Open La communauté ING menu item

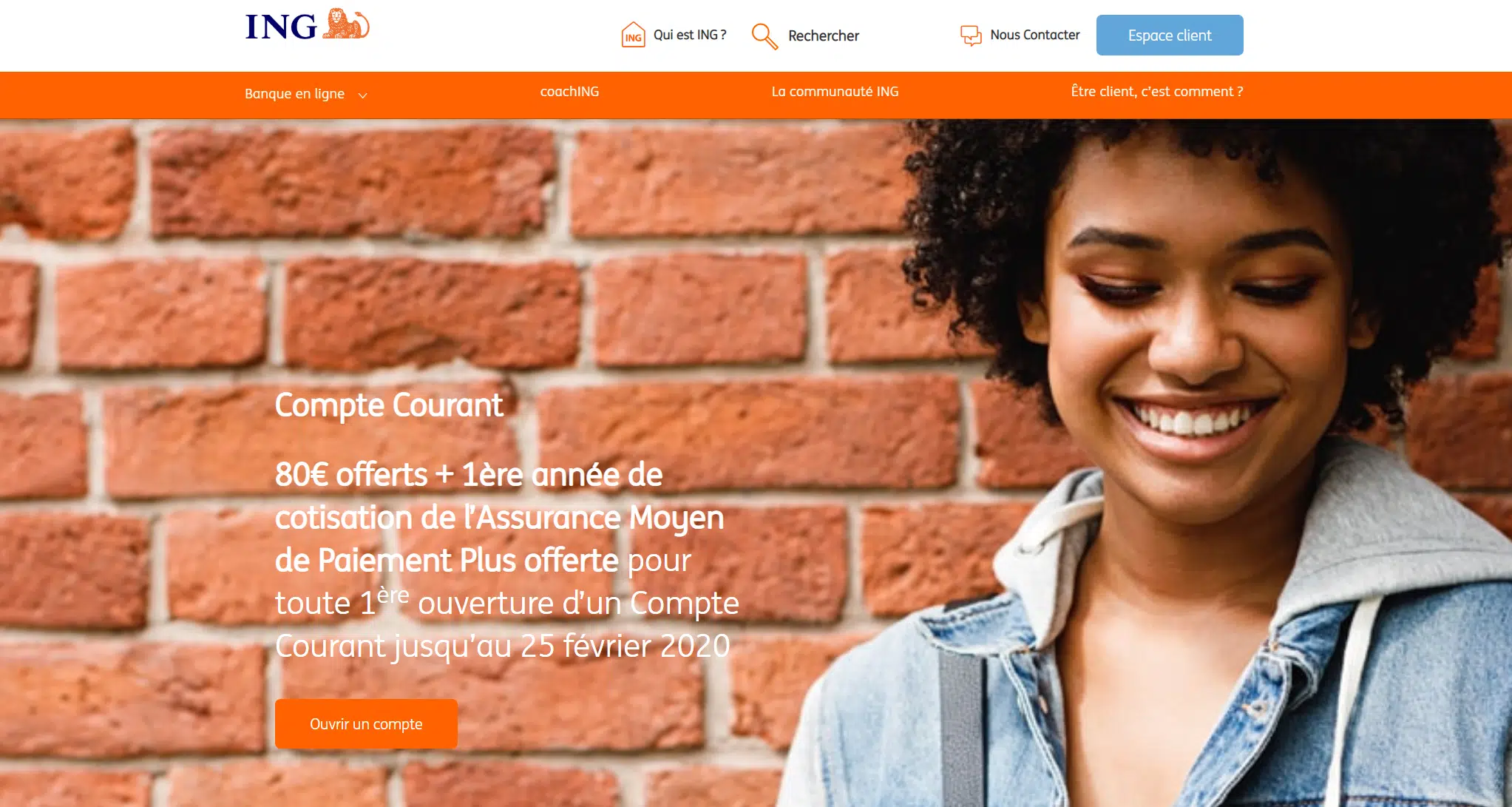click(x=835, y=92)
